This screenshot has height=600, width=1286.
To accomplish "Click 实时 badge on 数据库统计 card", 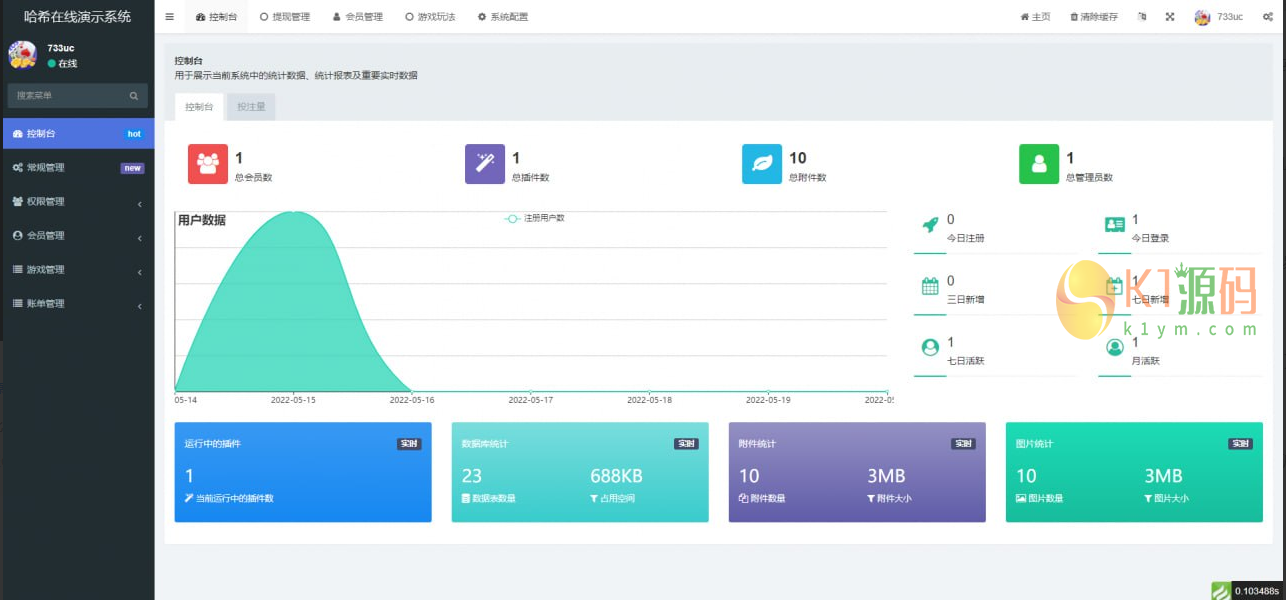I will point(686,444).
